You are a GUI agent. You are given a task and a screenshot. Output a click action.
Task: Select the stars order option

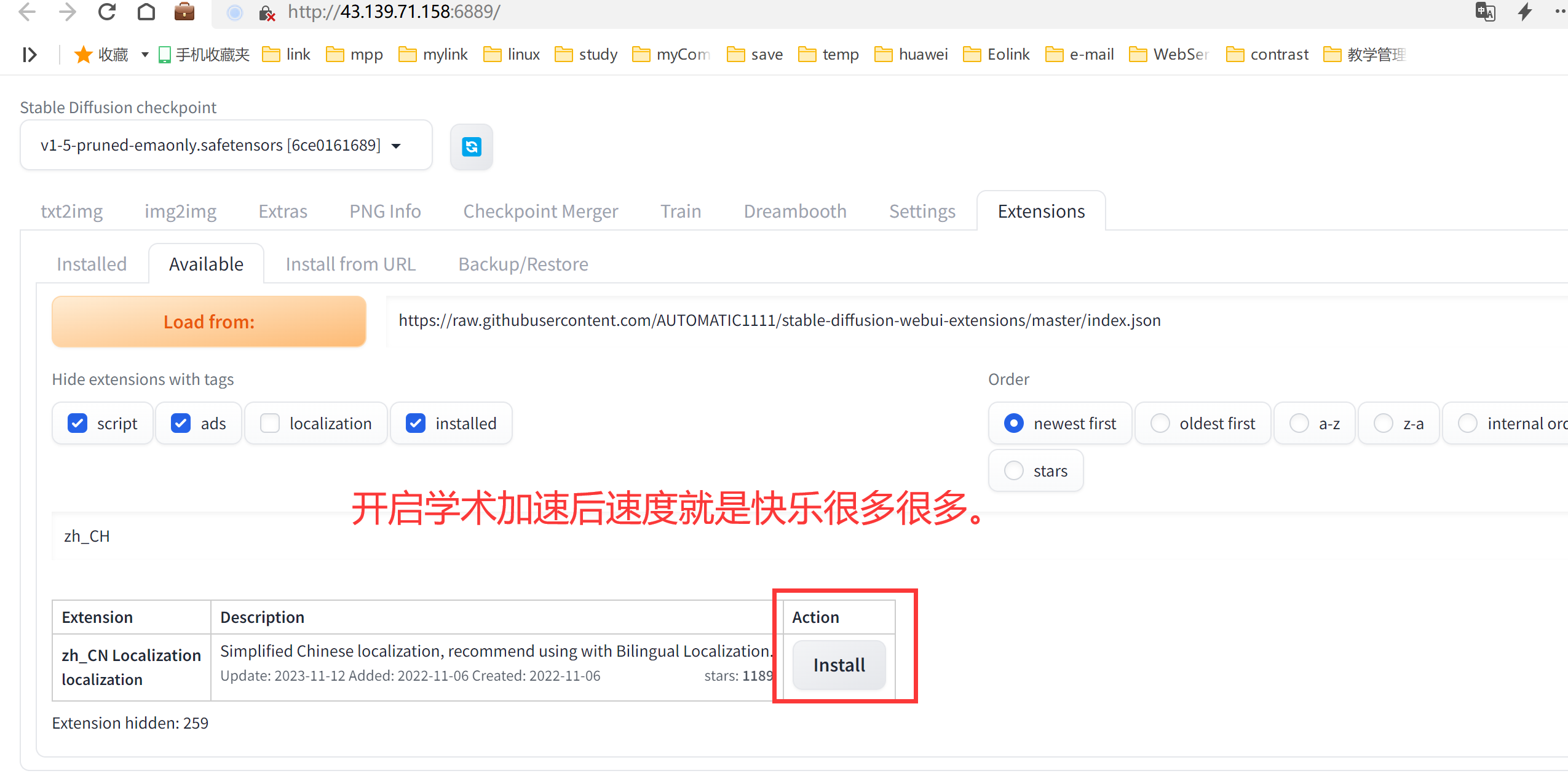coord(1014,471)
